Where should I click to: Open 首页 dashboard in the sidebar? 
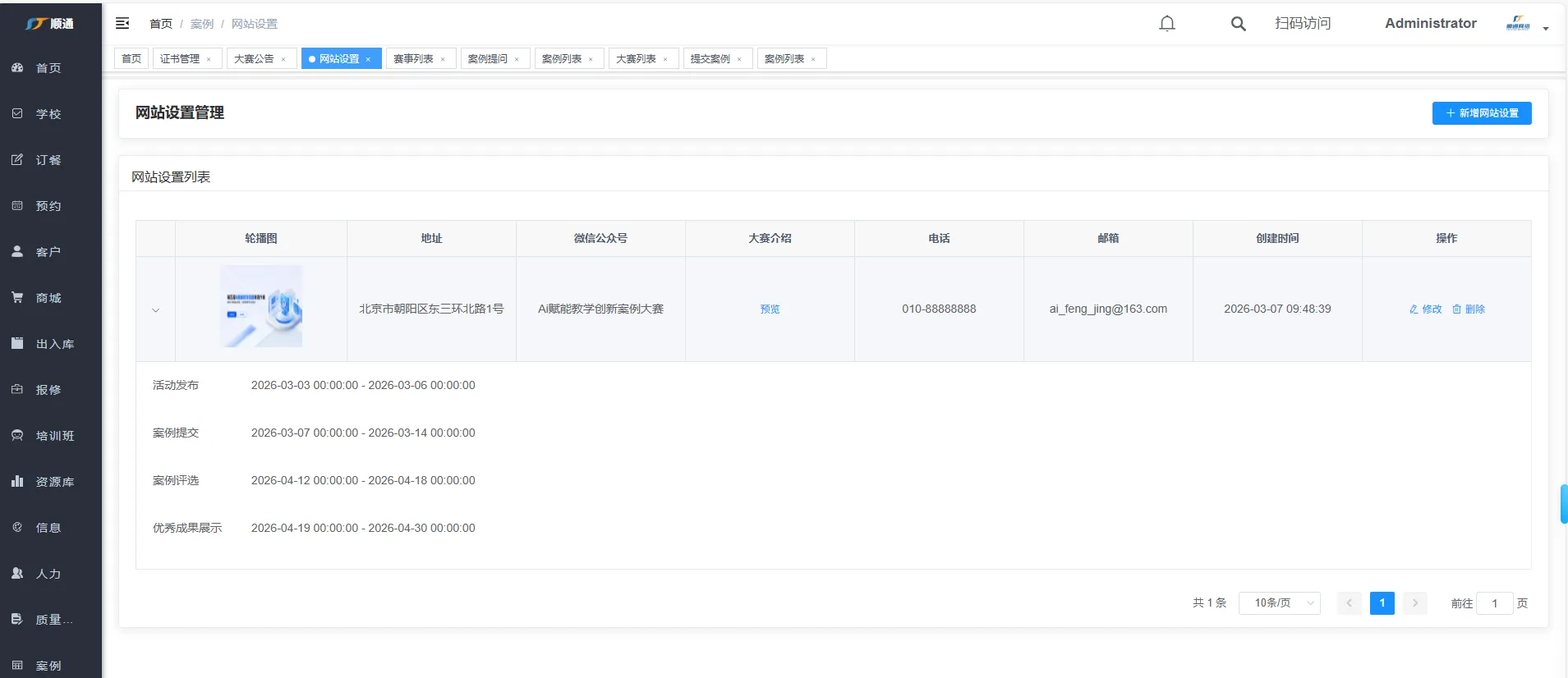[48, 68]
